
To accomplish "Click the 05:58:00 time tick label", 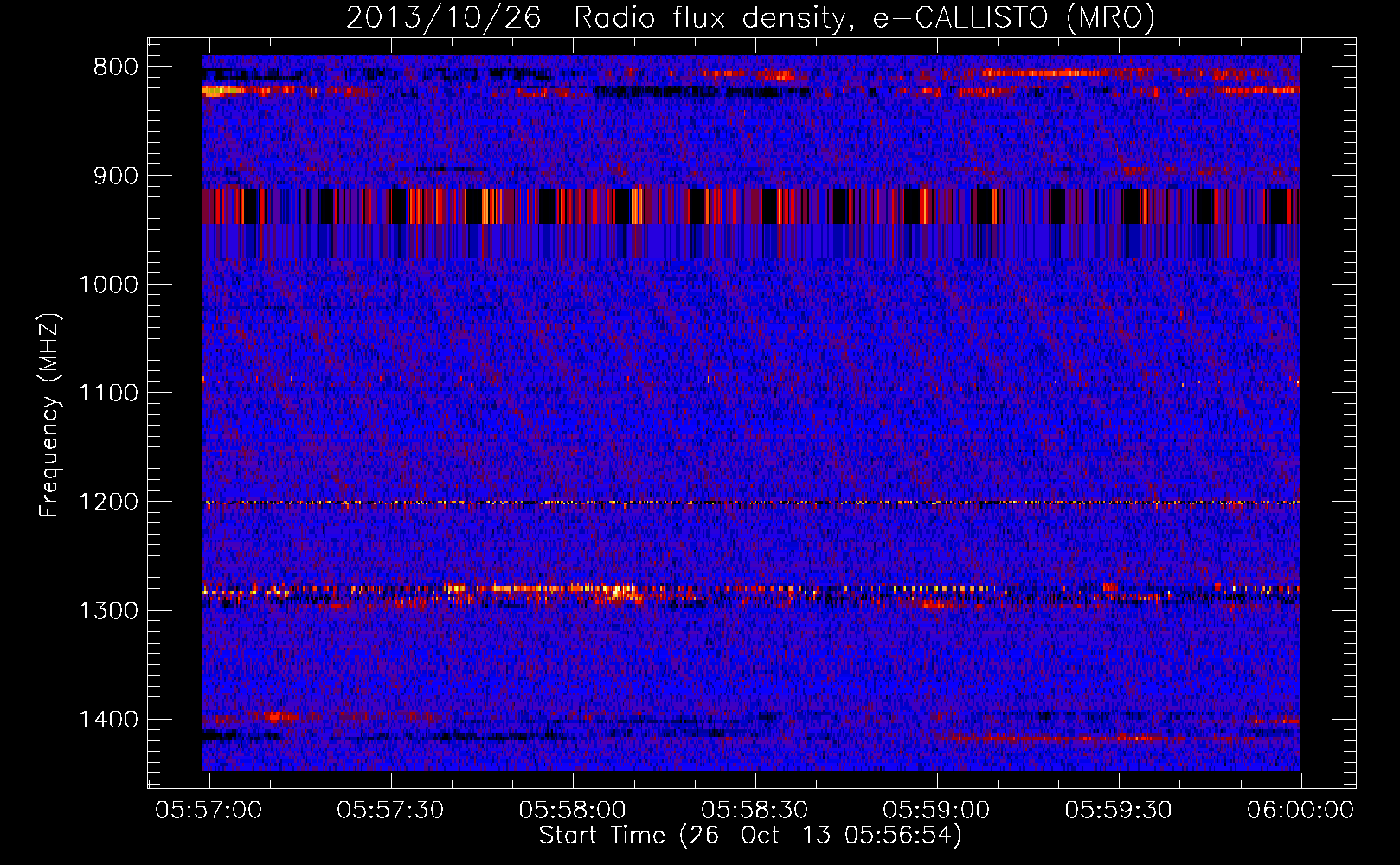I will pyautogui.click(x=573, y=810).
